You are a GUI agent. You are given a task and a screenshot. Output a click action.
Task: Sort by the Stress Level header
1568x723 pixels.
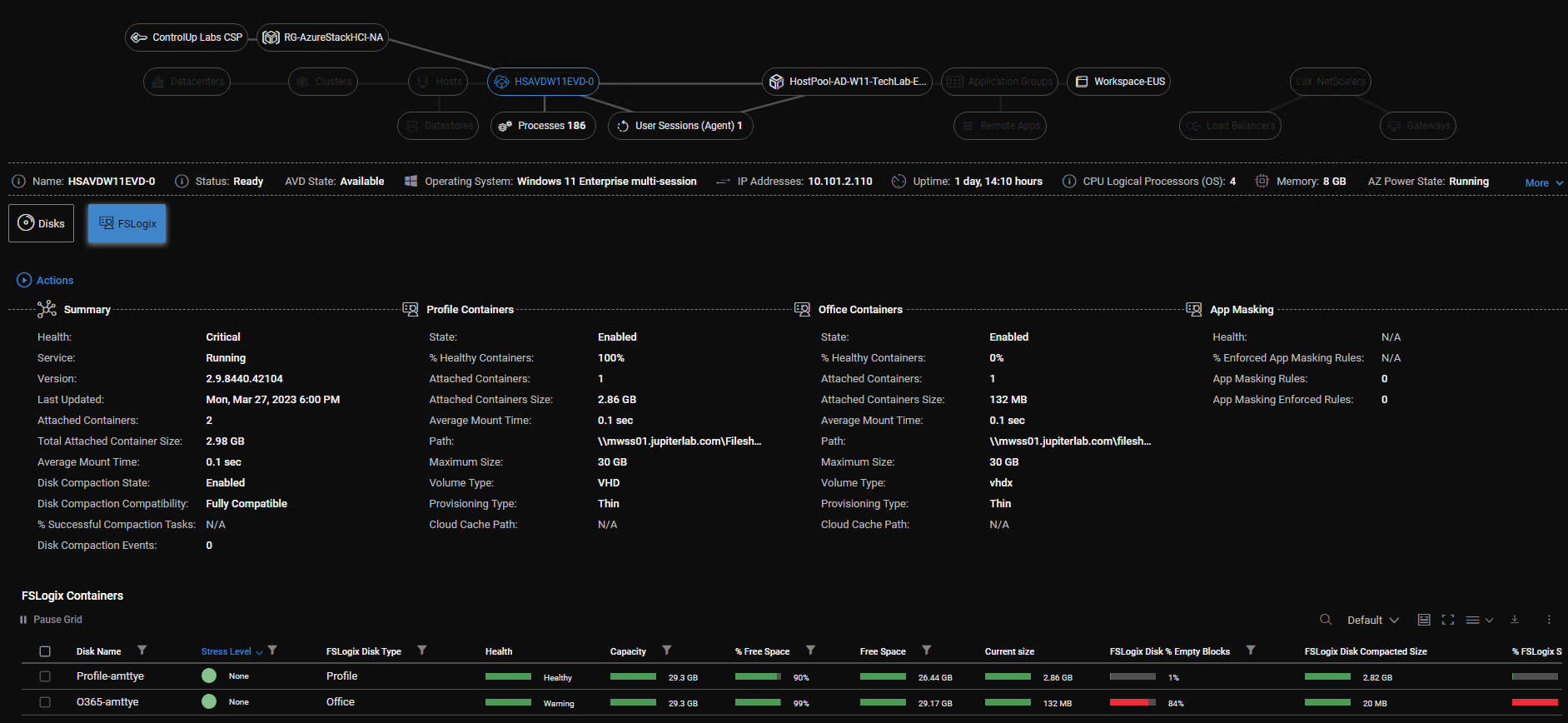point(226,651)
